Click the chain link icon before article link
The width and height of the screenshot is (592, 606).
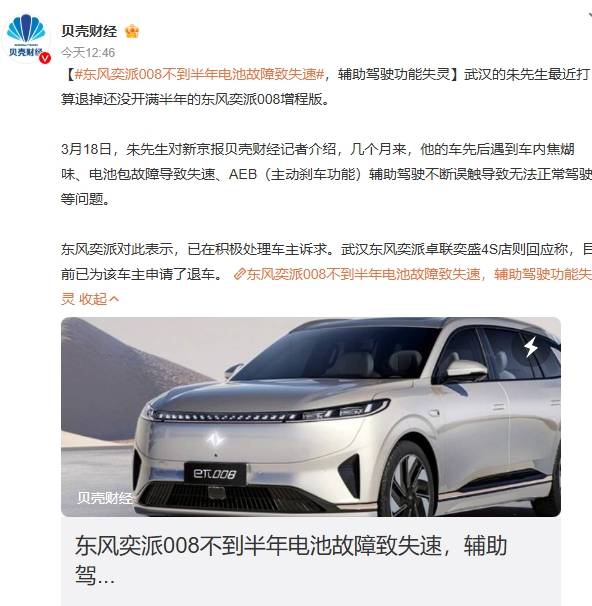point(240,274)
